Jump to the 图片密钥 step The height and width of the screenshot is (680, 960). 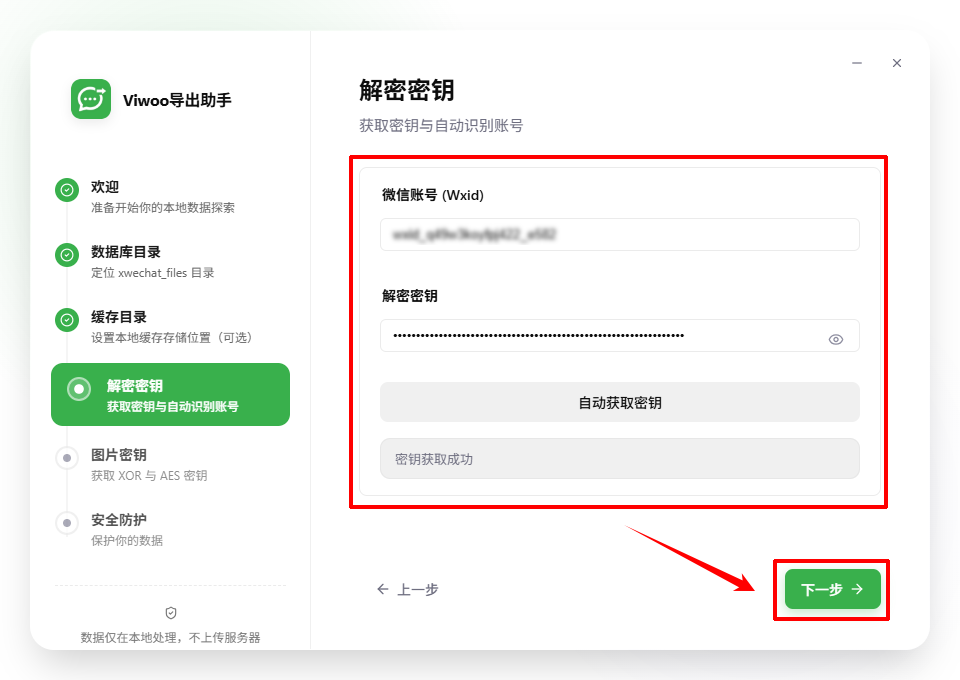click(x=170, y=465)
